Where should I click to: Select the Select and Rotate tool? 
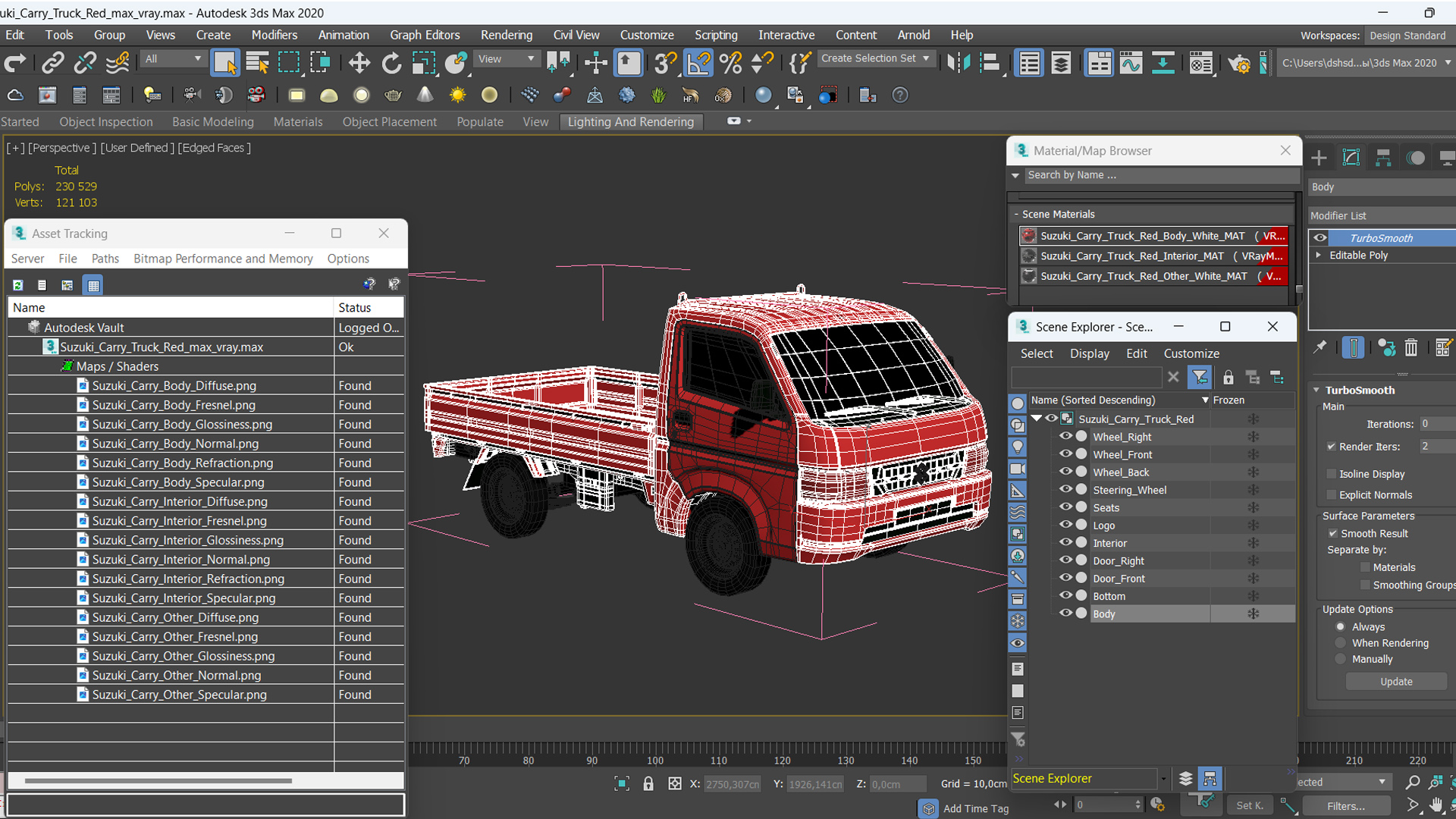click(x=391, y=63)
